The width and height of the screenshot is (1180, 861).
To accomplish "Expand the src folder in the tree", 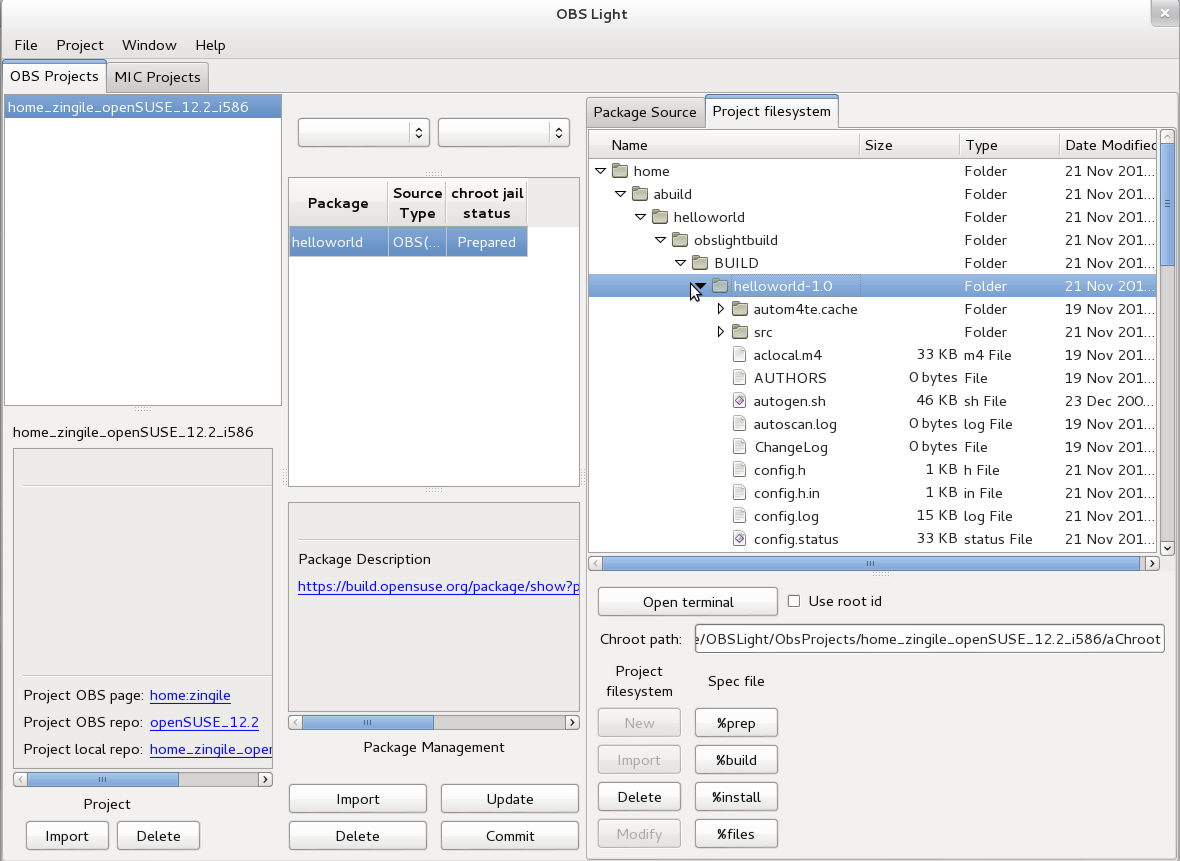I will [x=721, y=332].
